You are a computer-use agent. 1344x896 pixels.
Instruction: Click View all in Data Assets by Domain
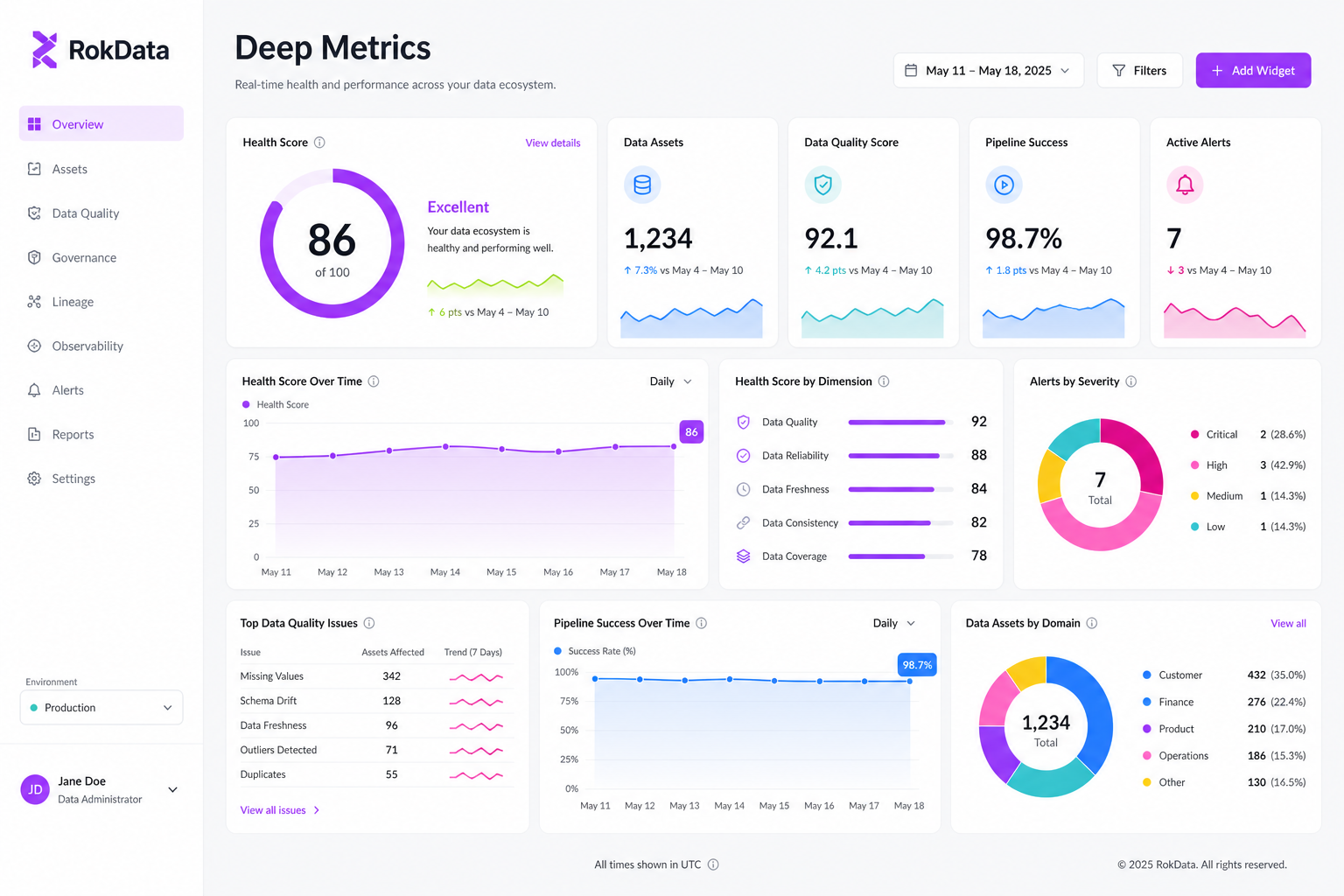pyautogui.click(x=1288, y=623)
